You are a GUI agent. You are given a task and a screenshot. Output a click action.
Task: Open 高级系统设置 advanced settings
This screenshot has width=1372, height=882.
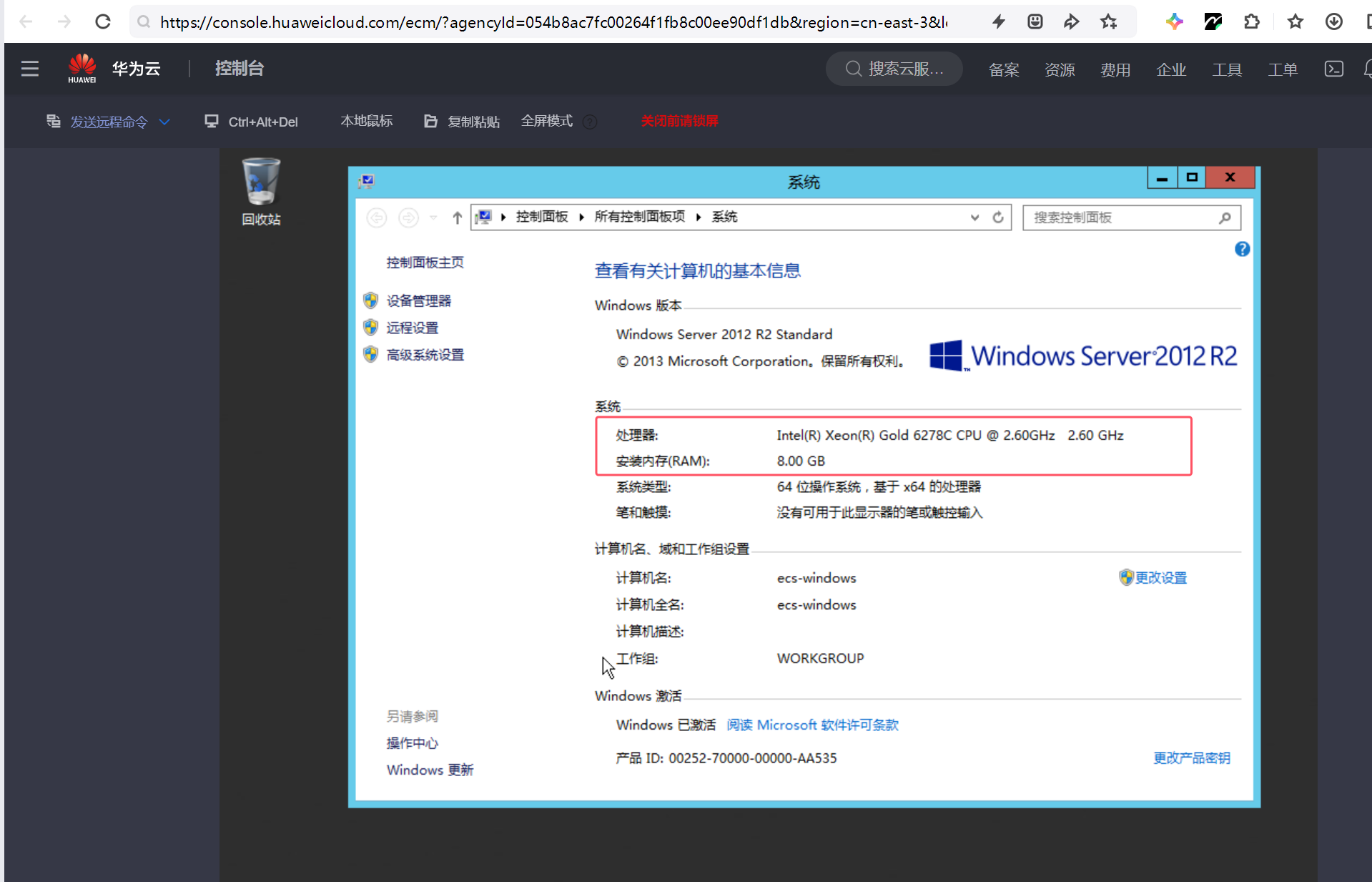click(x=425, y=355)
